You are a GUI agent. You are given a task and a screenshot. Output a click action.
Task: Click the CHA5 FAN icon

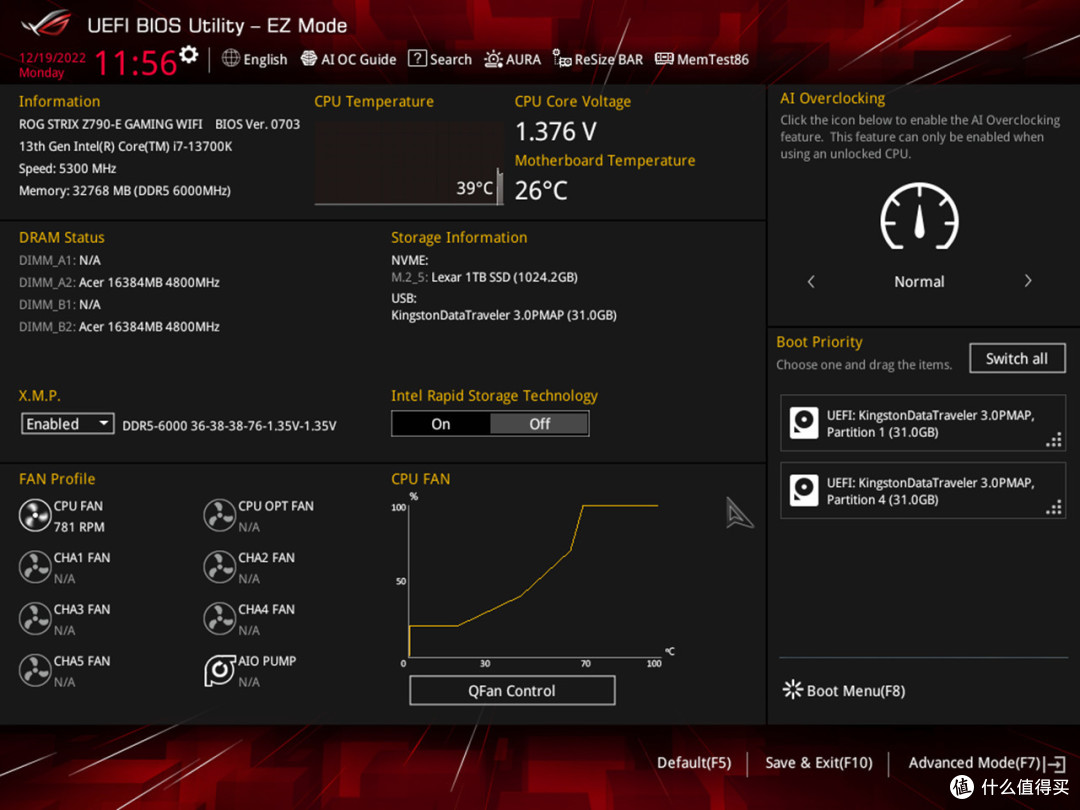34,670
